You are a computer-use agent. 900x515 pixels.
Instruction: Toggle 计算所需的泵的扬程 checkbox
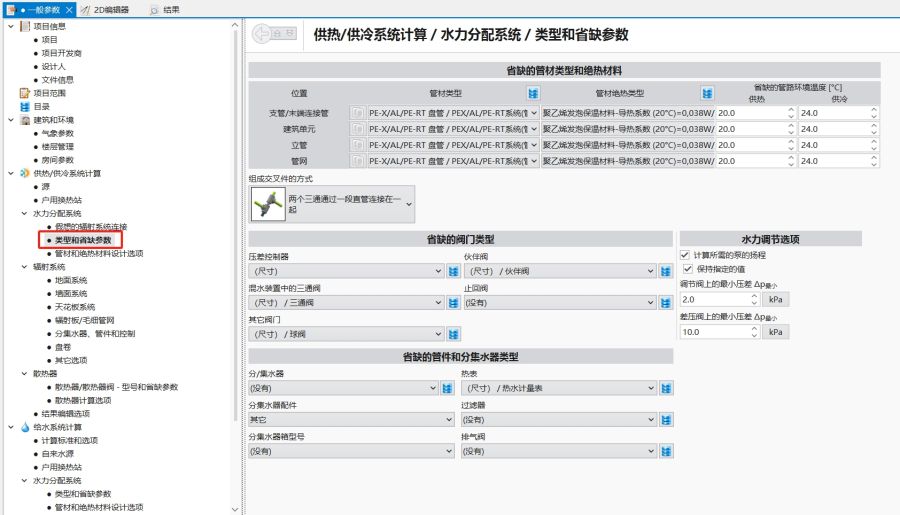pos(685,255)
